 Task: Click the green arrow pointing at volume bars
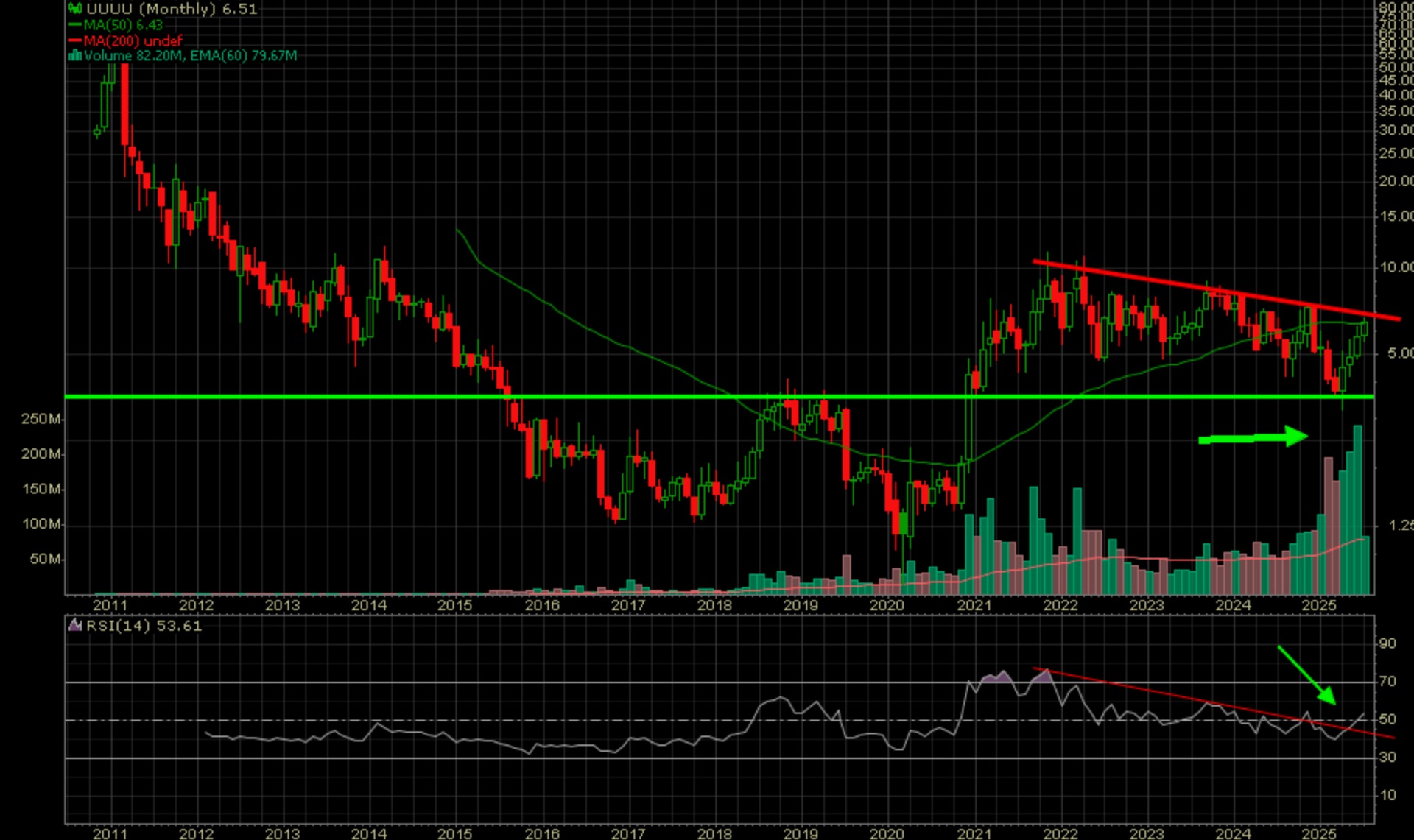[x=1252, y=437]
